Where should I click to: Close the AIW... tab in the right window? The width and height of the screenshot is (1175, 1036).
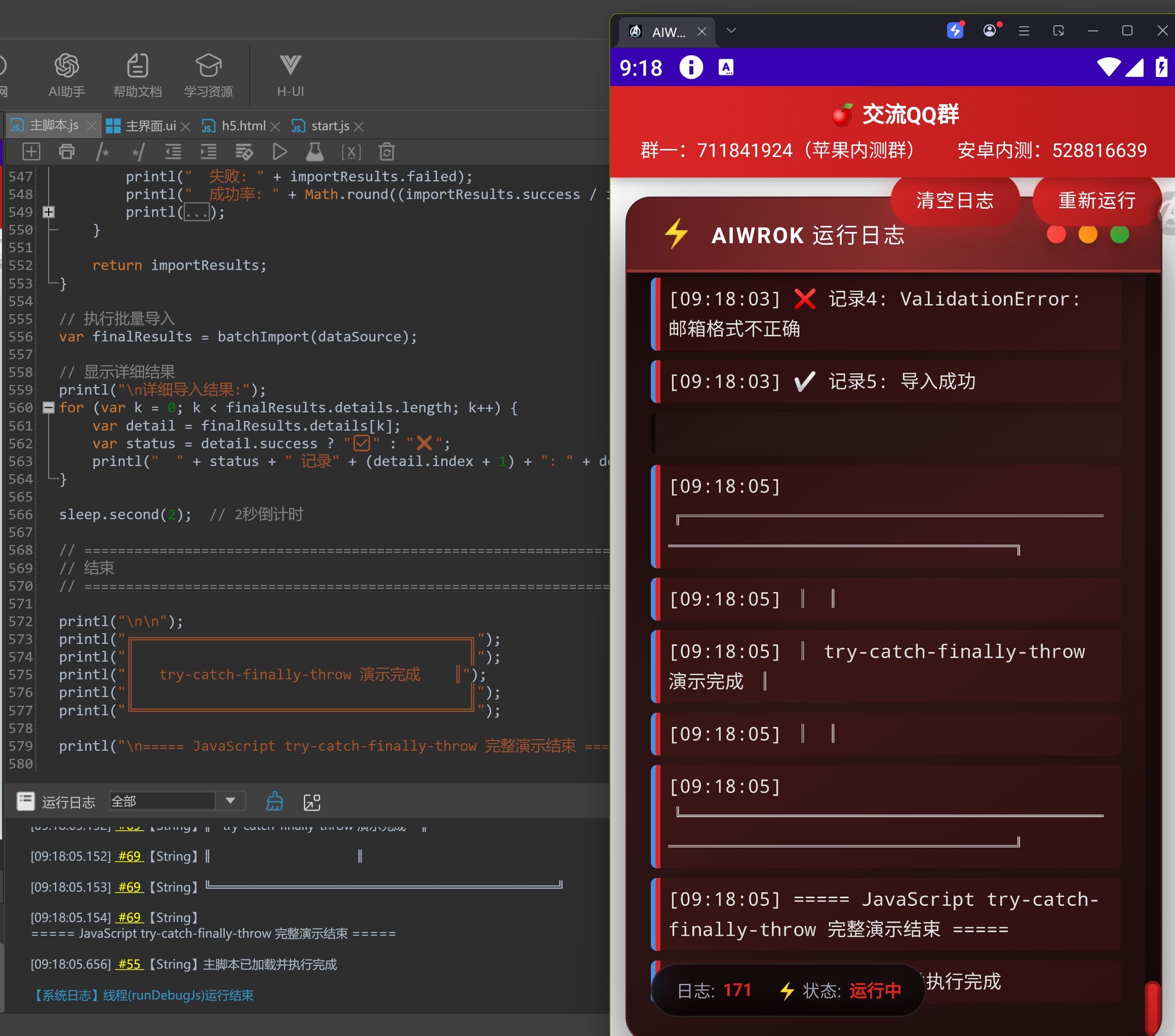point(702,31)
